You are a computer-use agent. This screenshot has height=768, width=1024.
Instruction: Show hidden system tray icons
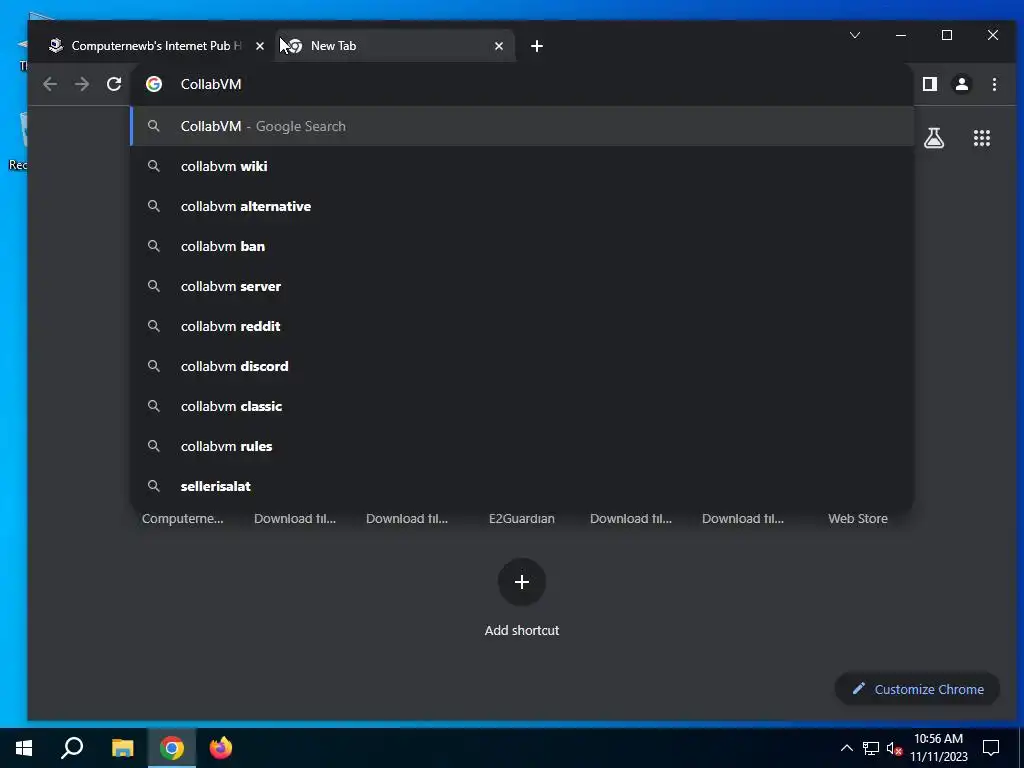click(x=846, y=748)
